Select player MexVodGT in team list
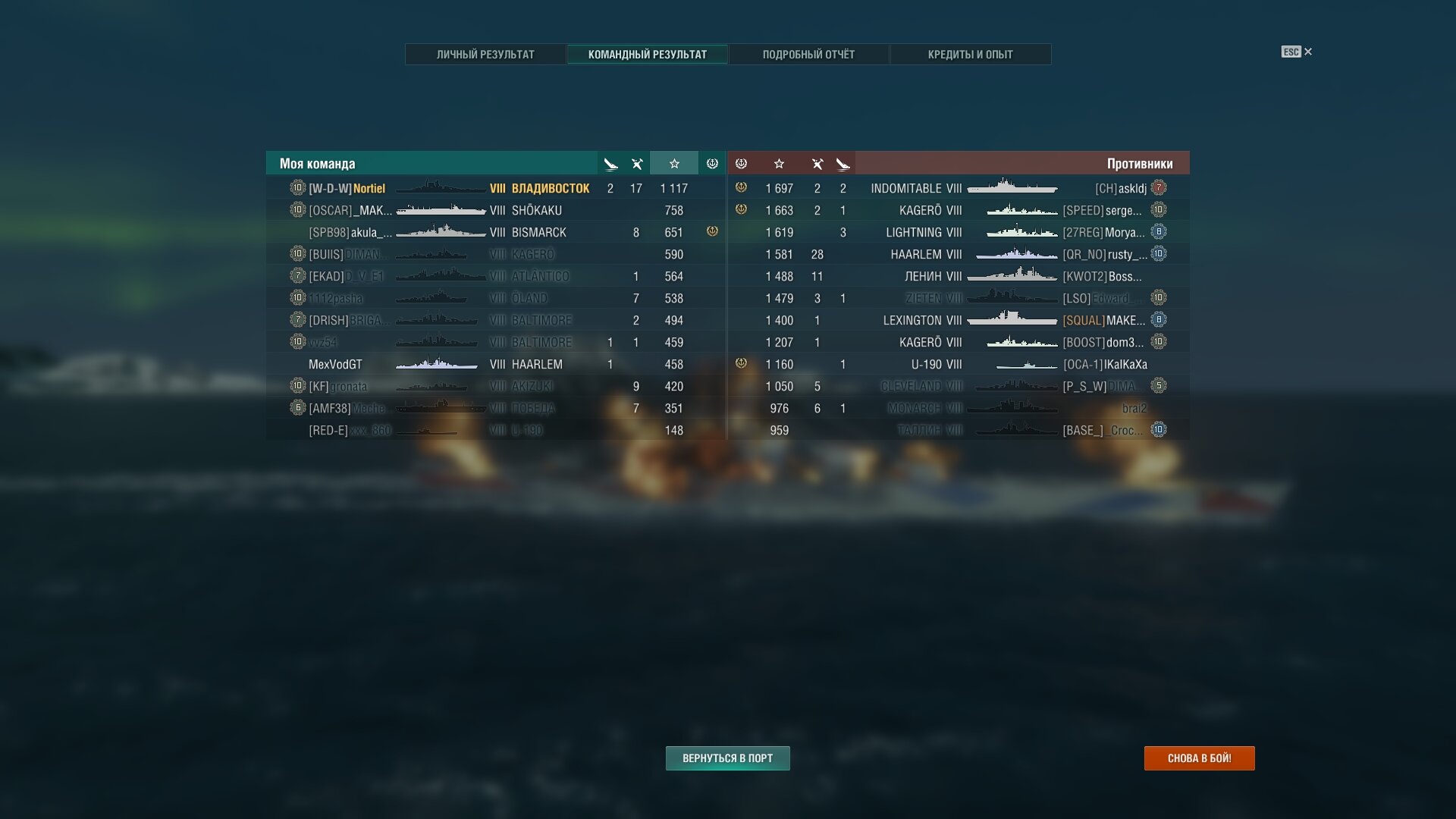 click(x=496, y=365)
